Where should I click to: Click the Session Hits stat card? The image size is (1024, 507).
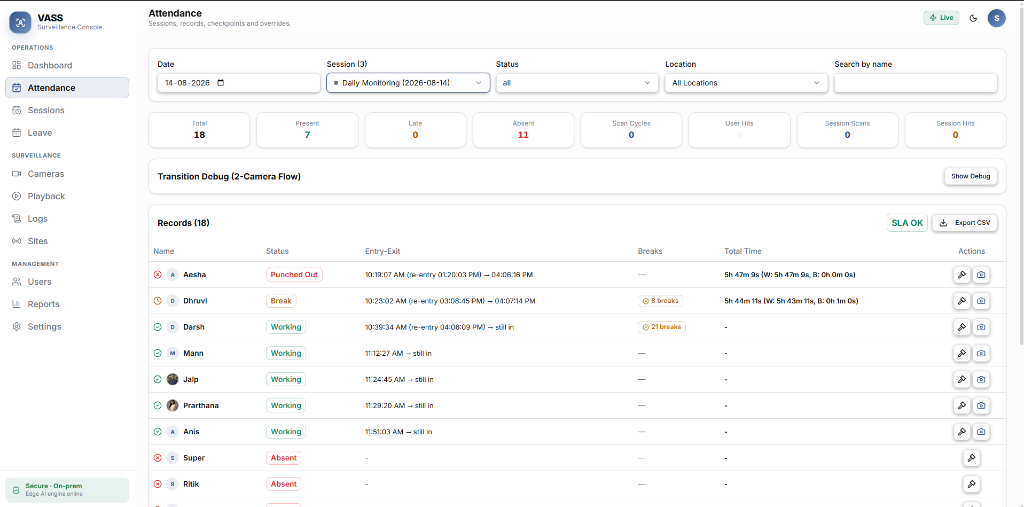point(955,130)
